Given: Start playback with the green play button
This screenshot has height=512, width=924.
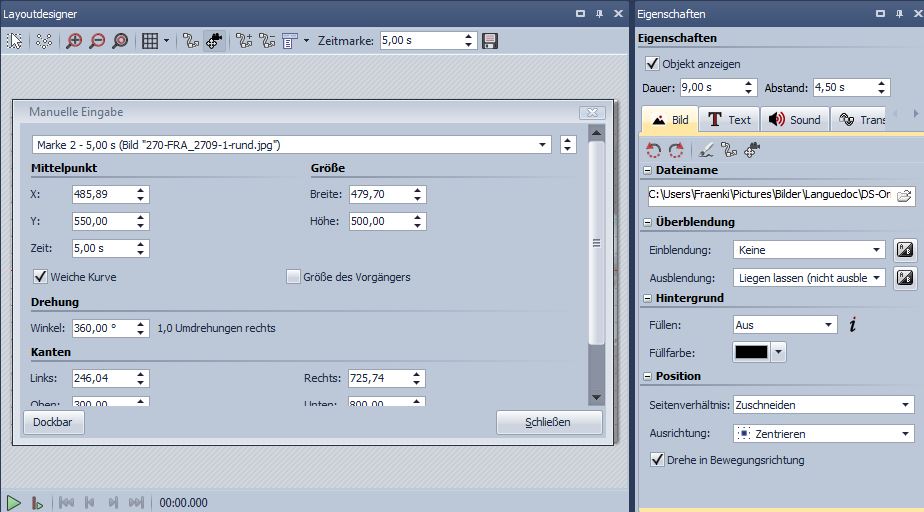Looking at the screenshot, I should click(13, 503).
